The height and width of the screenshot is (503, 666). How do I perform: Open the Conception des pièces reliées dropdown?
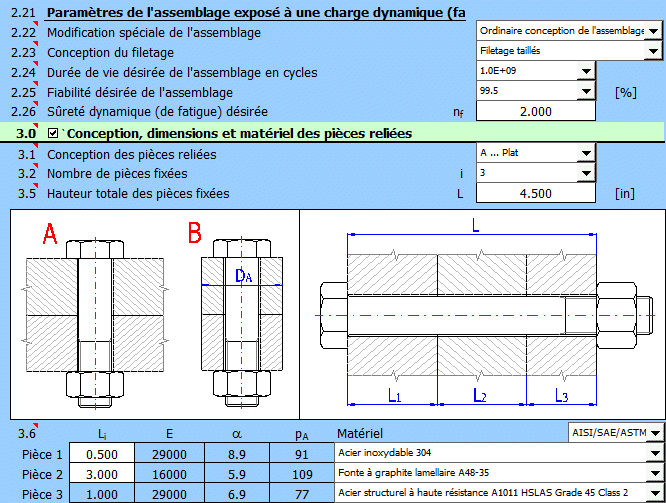point(587,153)
